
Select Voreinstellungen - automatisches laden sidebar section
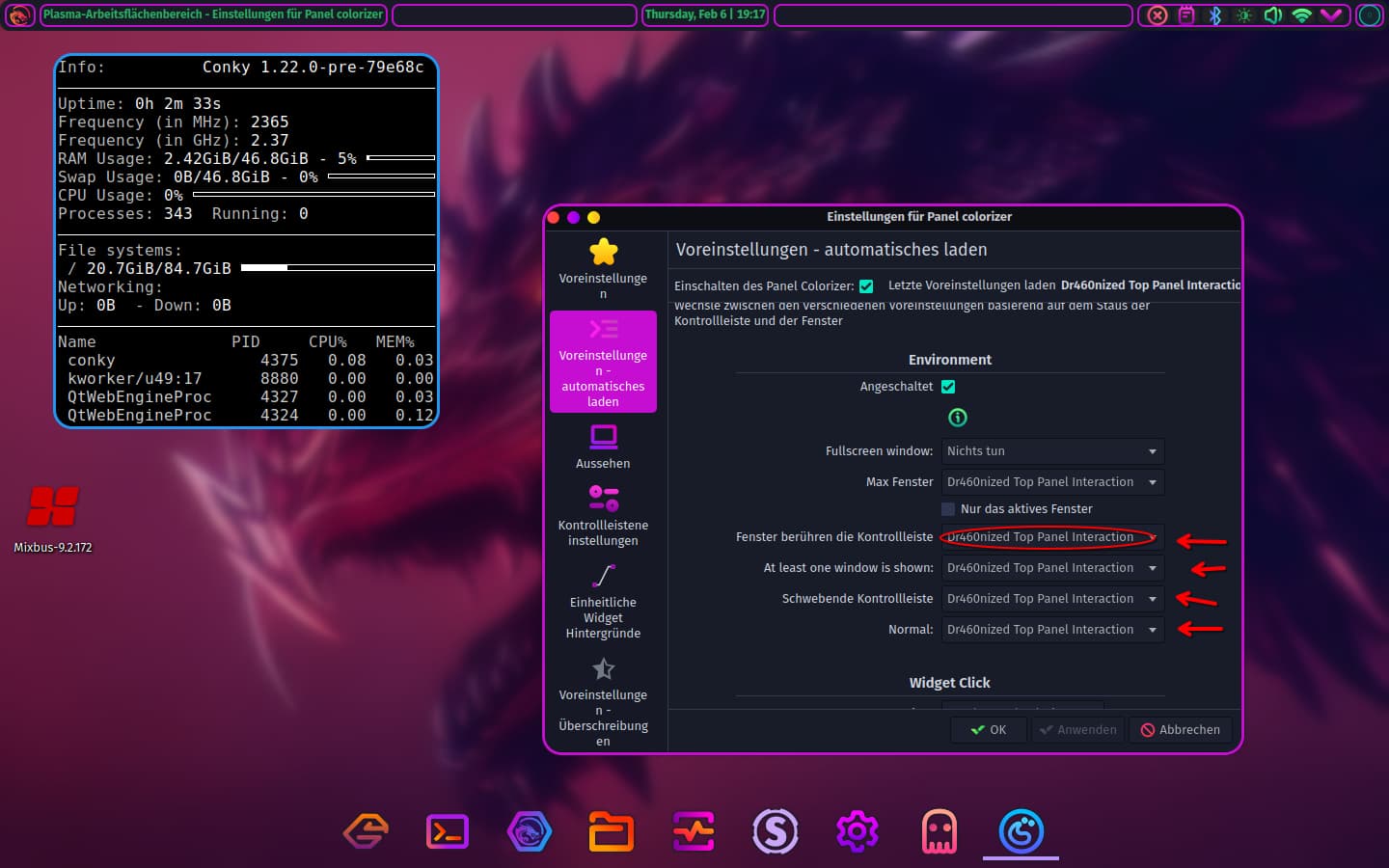coord(603,362)
